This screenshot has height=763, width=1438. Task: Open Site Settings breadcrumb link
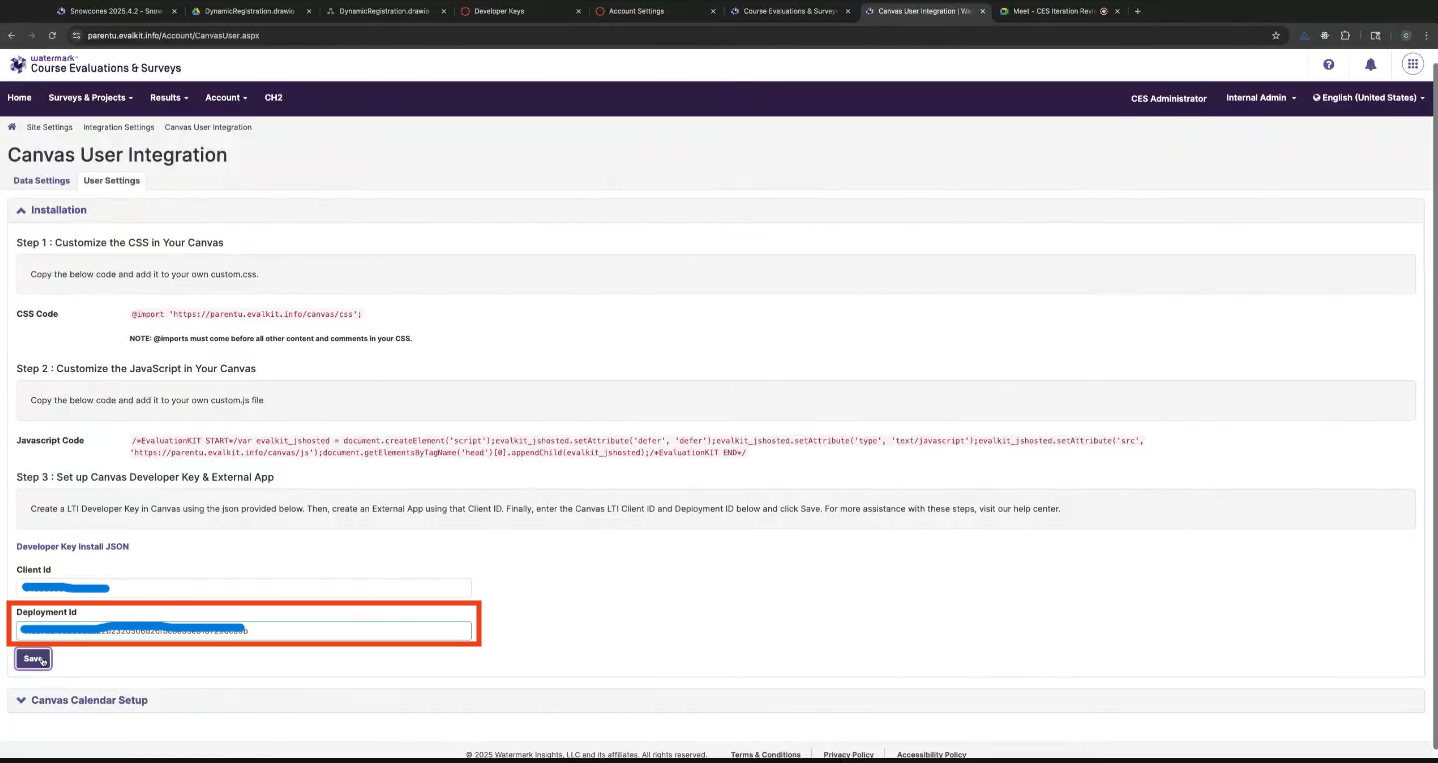click(50, 127)
